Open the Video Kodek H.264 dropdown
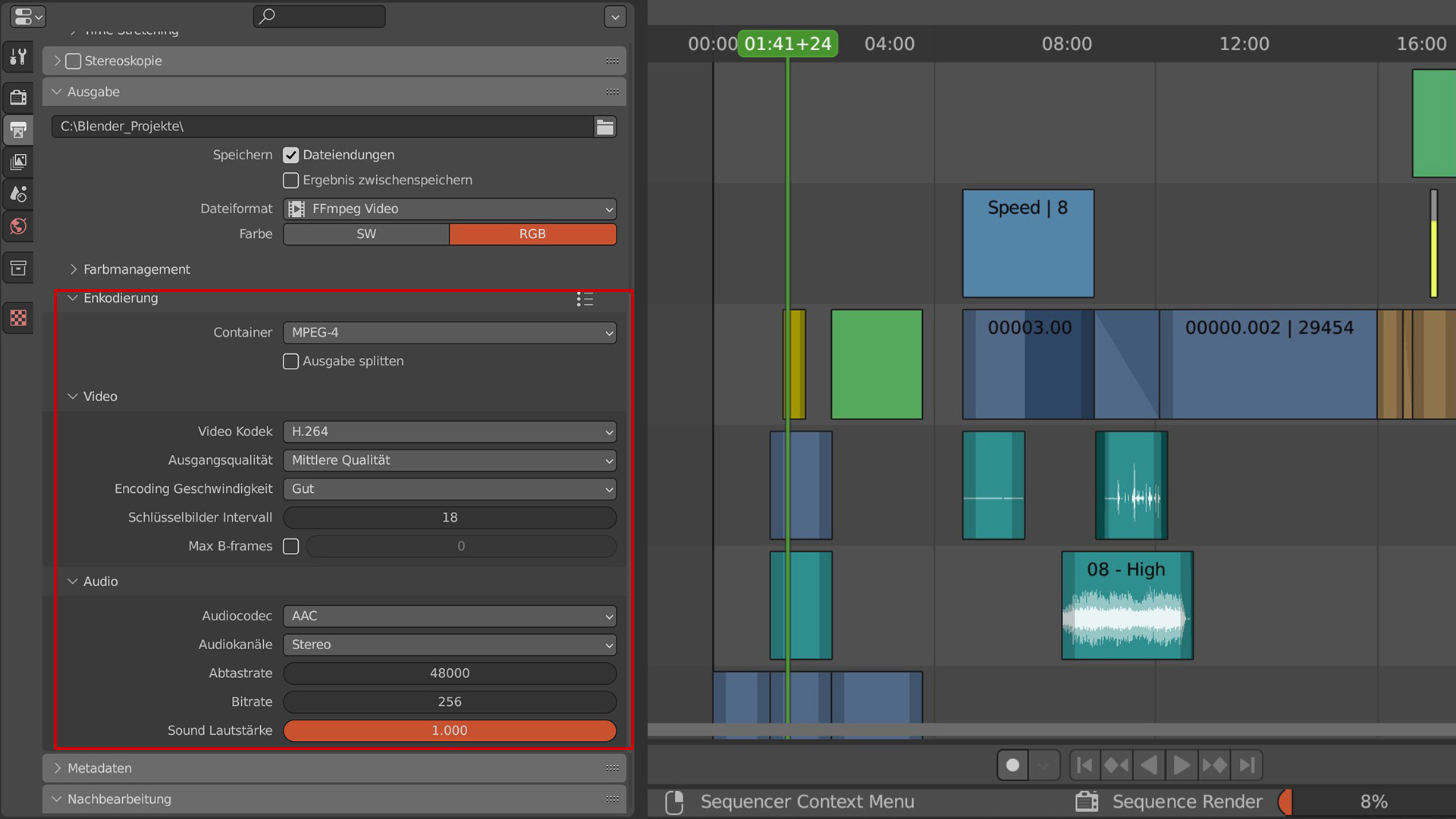Viewport: 1456px width, 819px height. (x=450, y=431)
